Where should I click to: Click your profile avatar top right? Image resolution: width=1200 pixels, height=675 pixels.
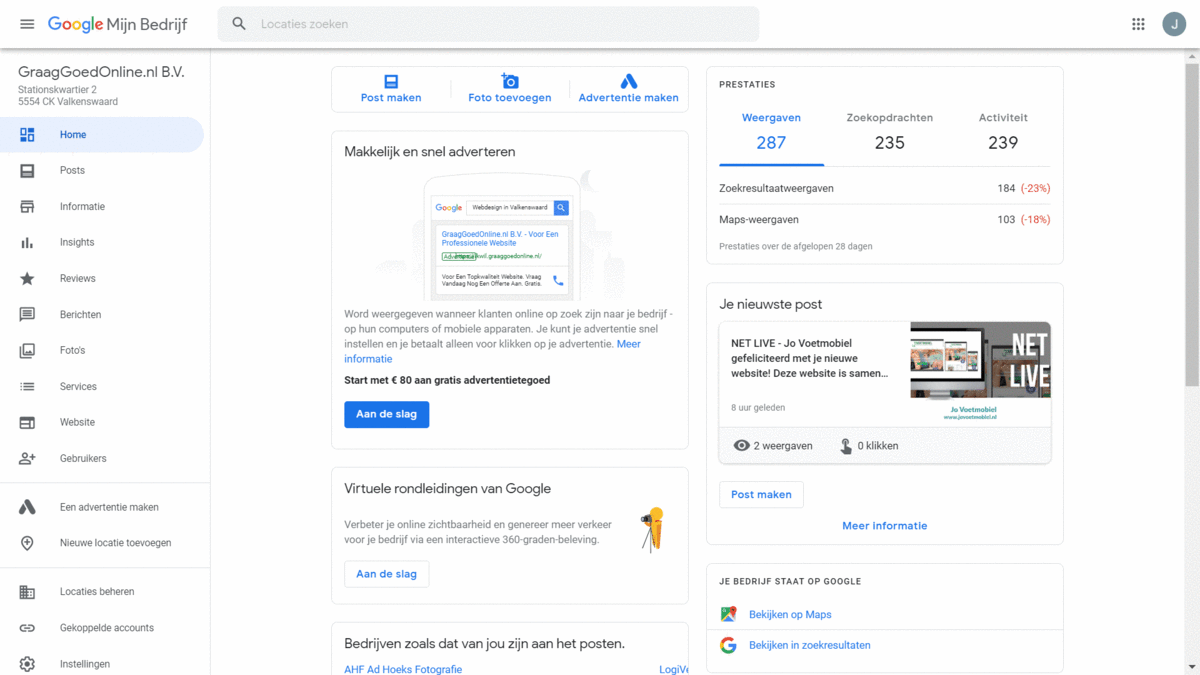pyautogui.click(x=1174, y=23)
